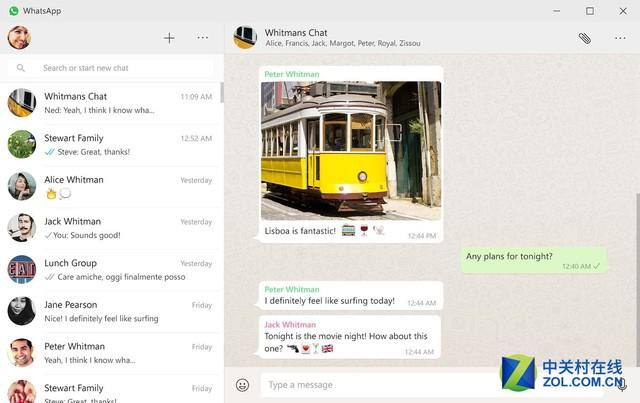Click the 'Tonight is the movie night!' message
The width and height of the screenshot is (640, 403).
(x=350, y=337)
